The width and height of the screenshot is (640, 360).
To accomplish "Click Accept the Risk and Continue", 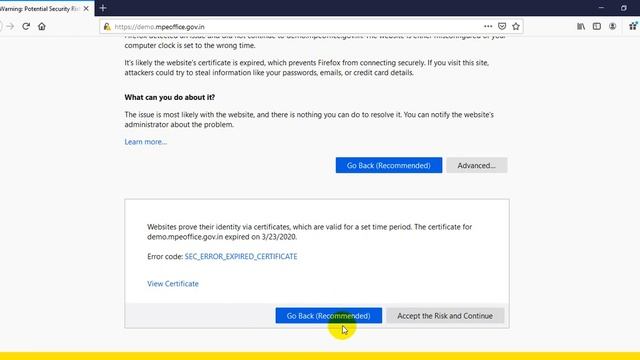I will pos(445,316).
